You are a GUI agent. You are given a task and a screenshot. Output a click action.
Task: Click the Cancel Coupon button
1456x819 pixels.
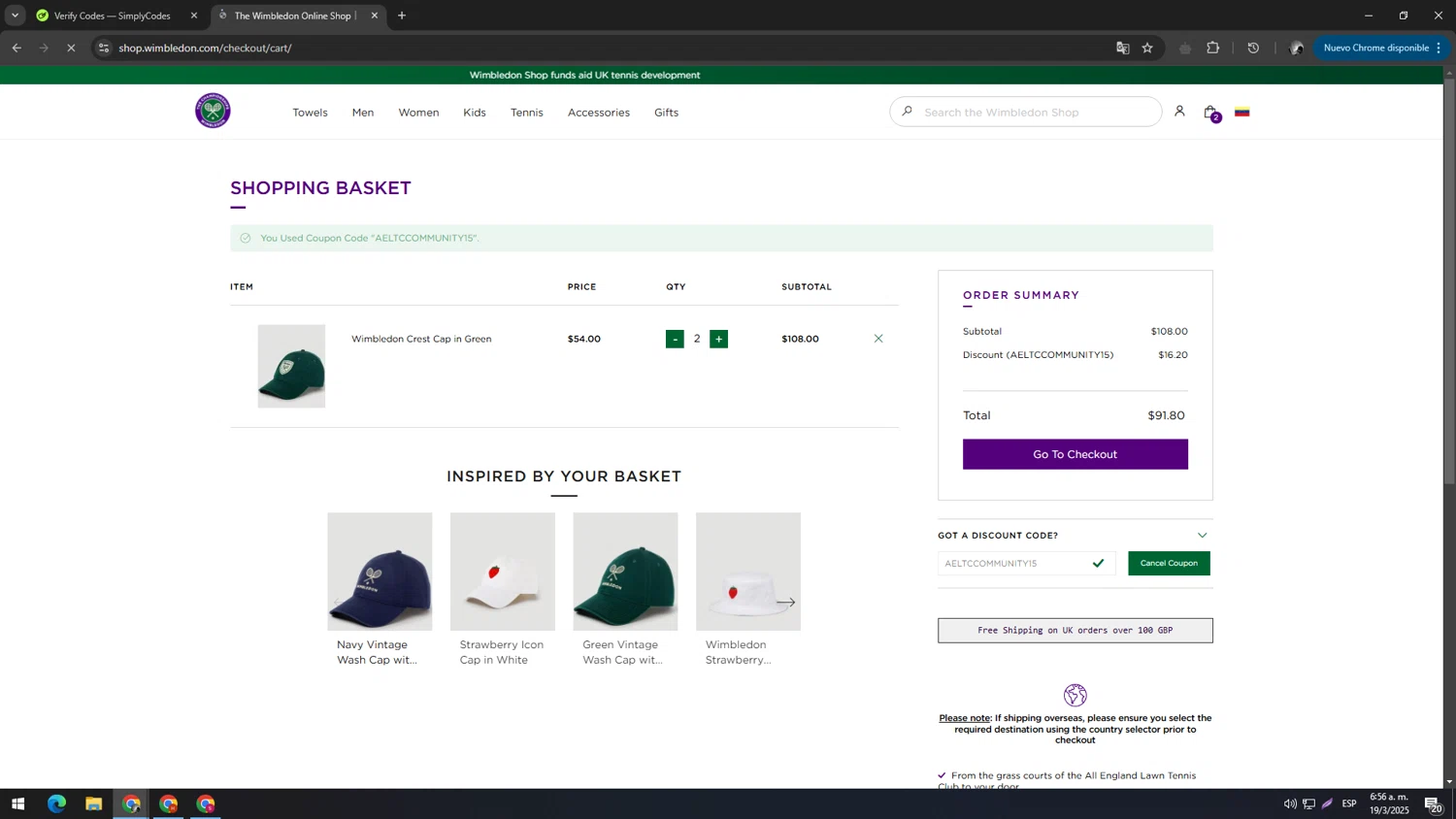click(x=1169, y=563)
